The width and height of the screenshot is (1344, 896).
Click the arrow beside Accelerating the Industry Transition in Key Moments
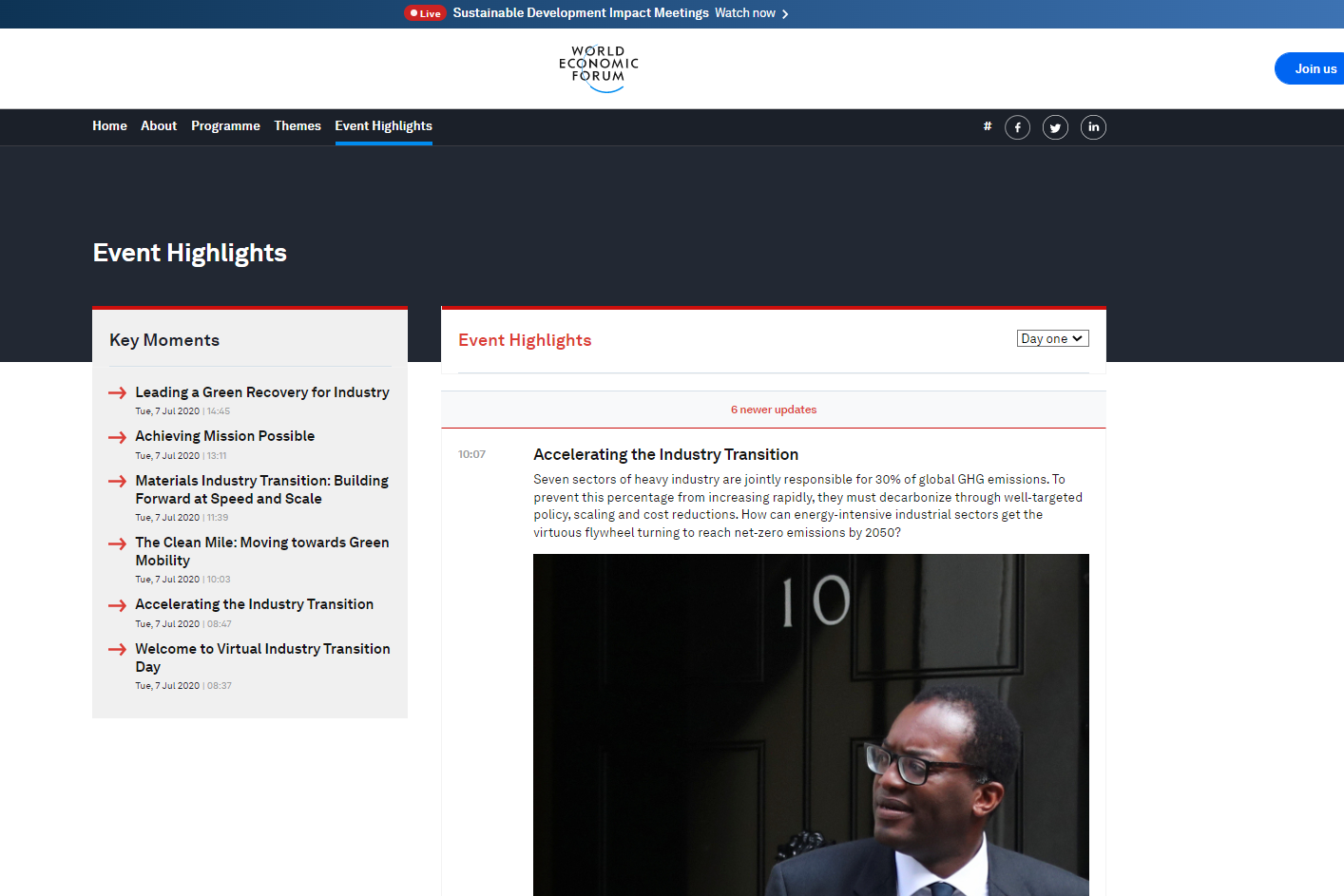pyautogui.click(x=117, y=605)
